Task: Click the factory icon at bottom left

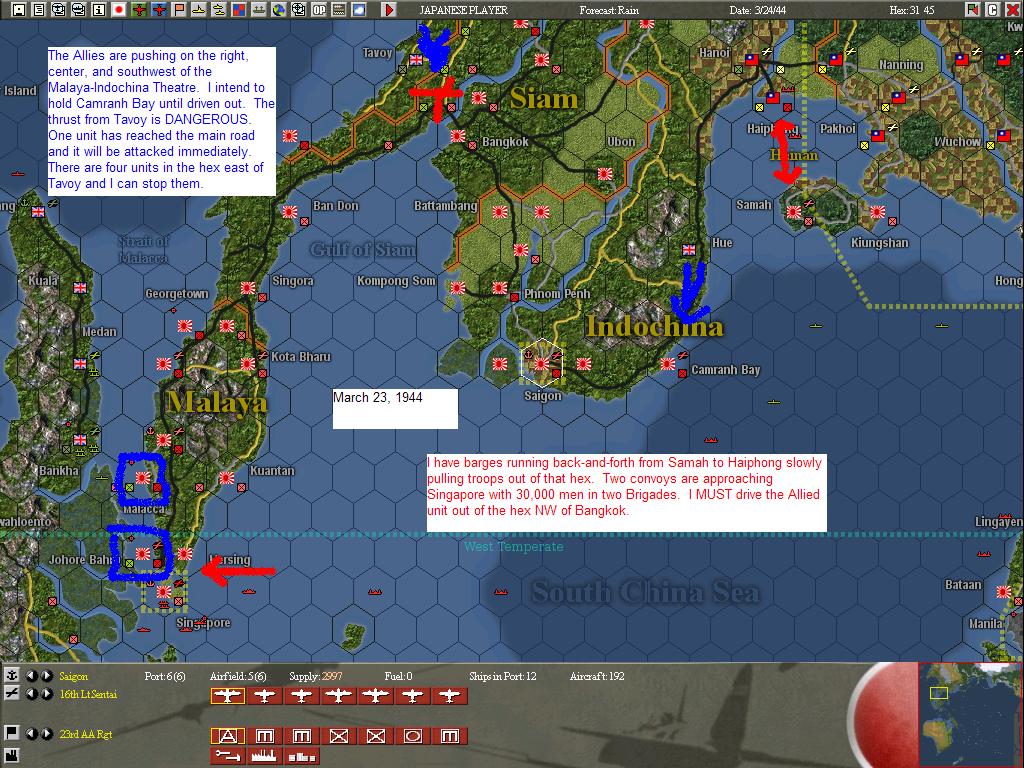Action: [x=11, y=754]
